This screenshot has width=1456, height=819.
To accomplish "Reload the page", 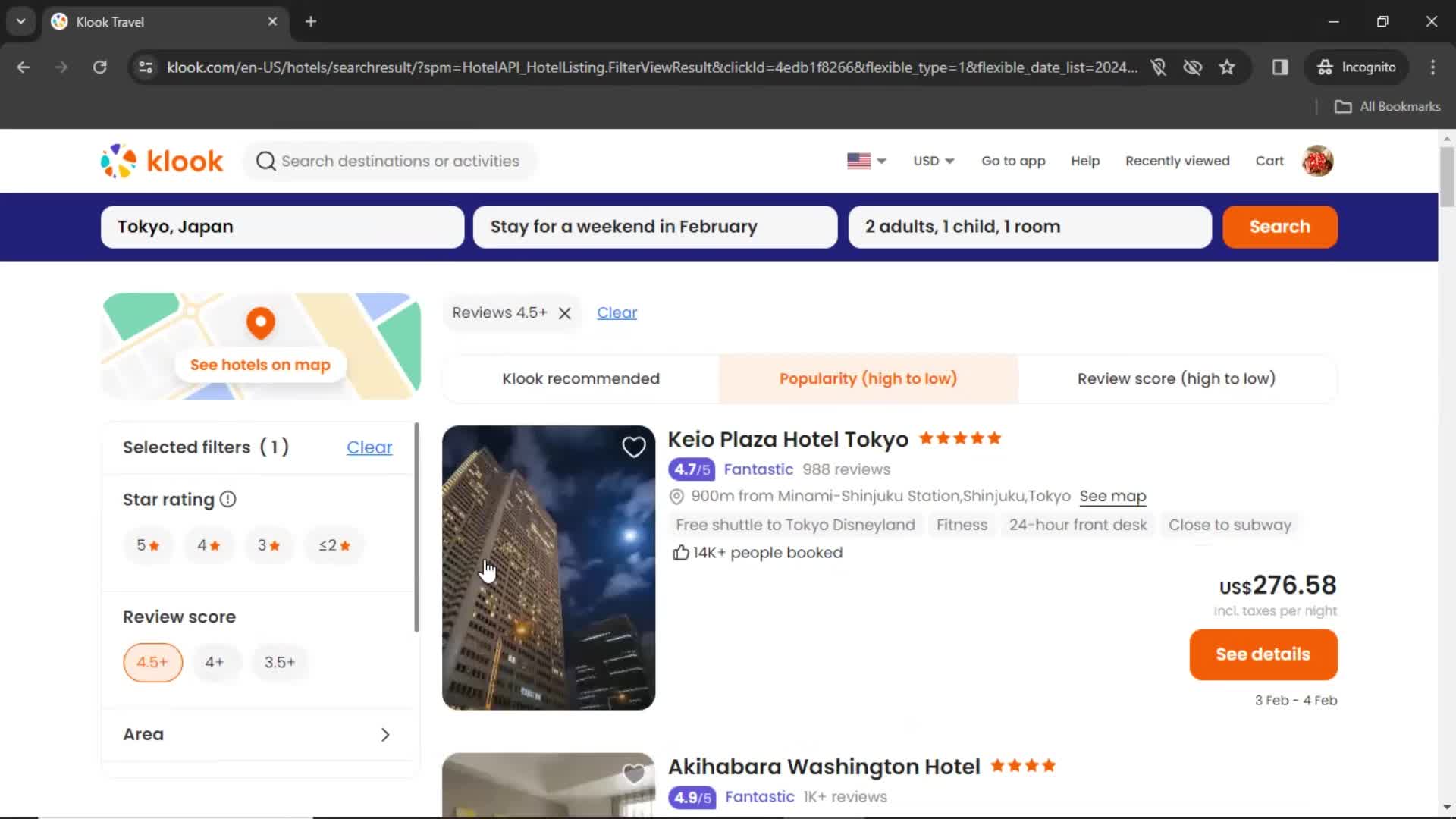I will click(x=99, y=67).
